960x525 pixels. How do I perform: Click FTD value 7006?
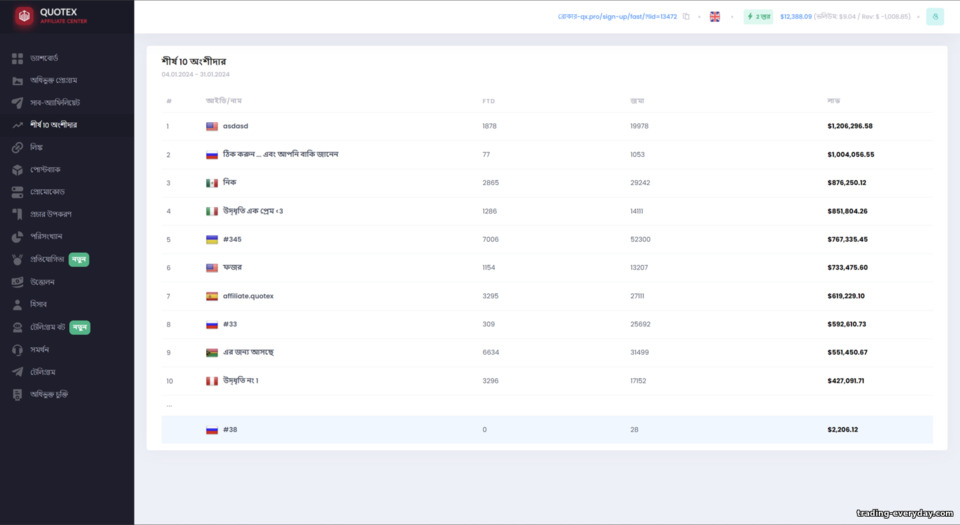(x=490, y=239)
